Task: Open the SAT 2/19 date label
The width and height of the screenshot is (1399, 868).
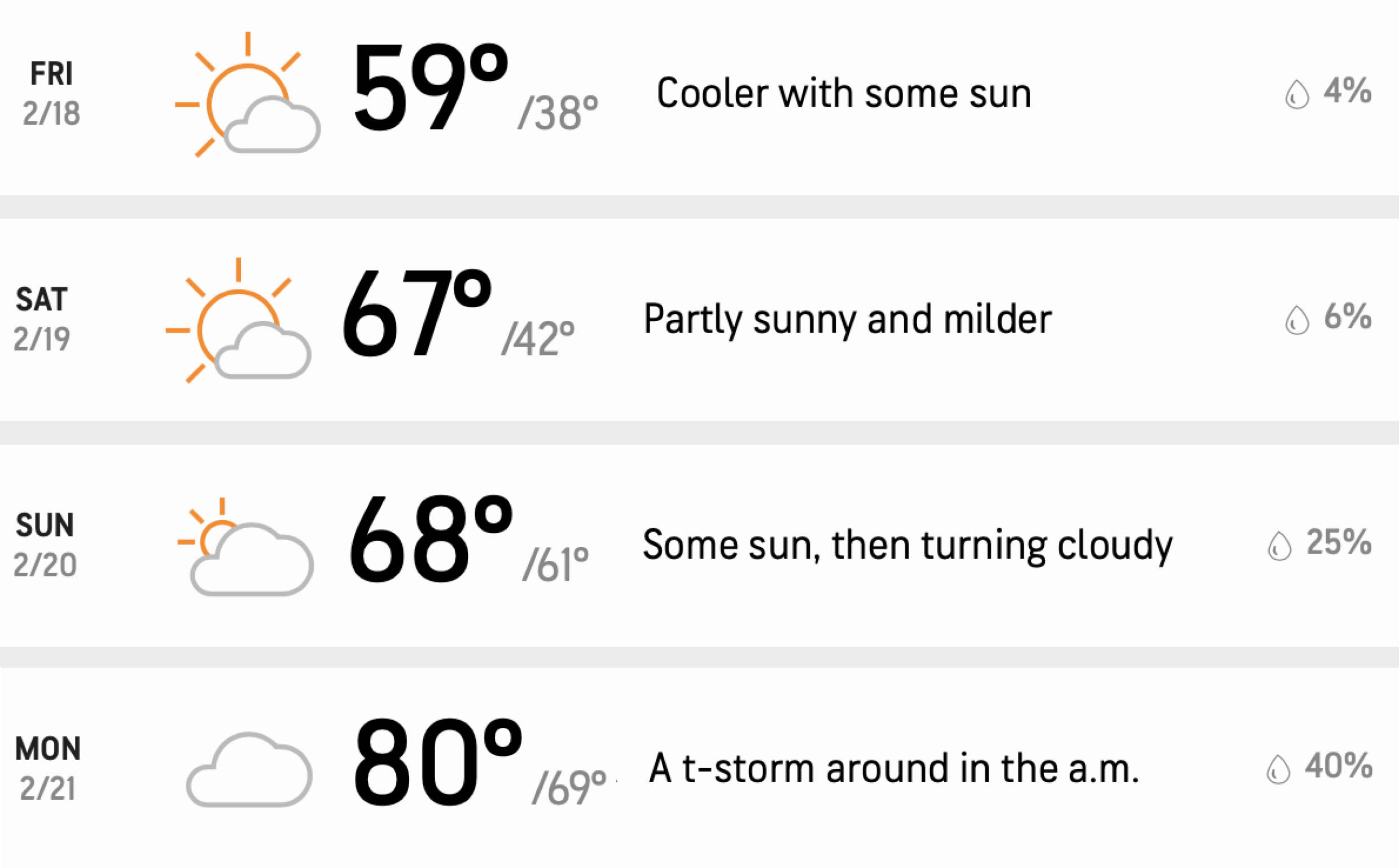Action: pos(41,319)
